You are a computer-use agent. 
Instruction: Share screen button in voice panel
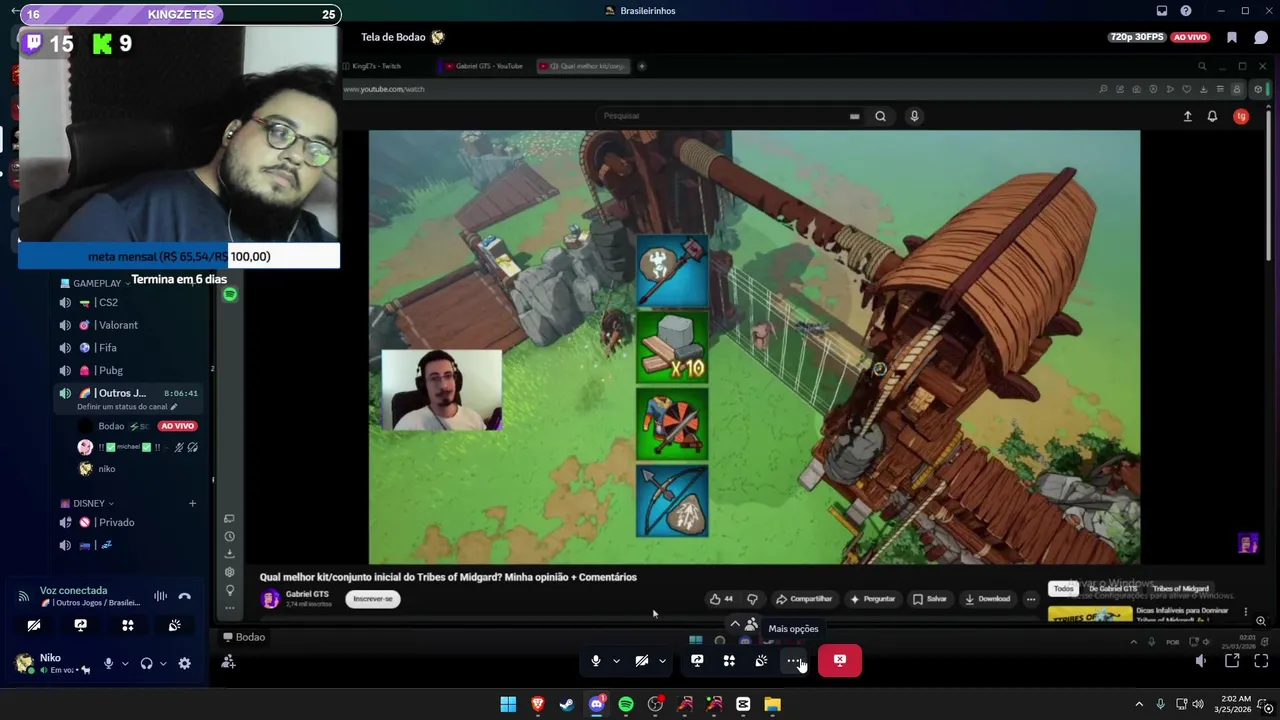[81, 625]
